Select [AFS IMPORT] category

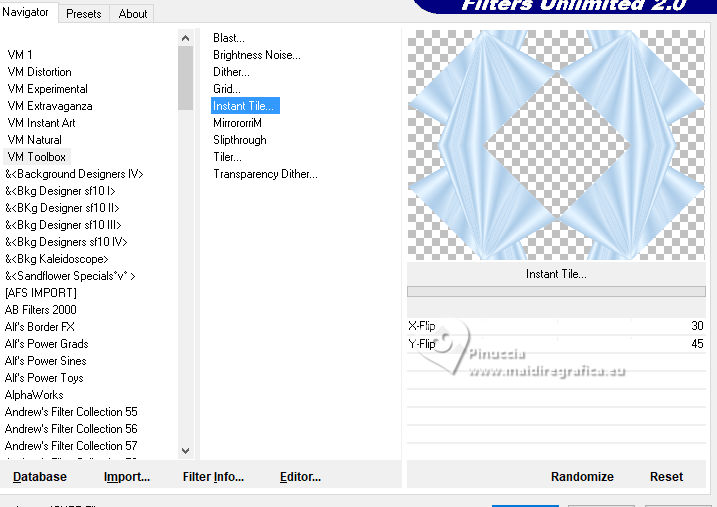41,293
